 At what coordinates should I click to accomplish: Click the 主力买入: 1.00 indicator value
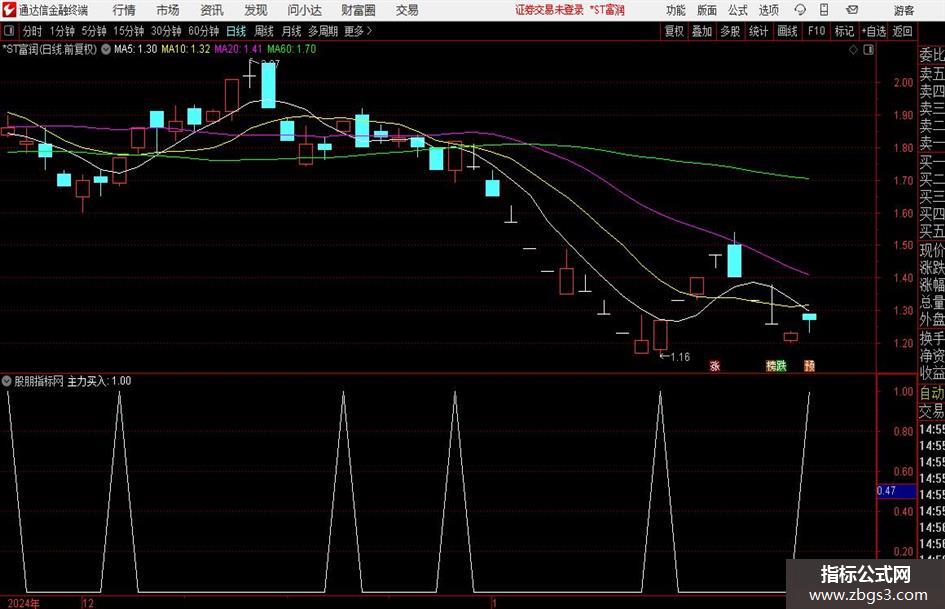(x=99, y=381)
